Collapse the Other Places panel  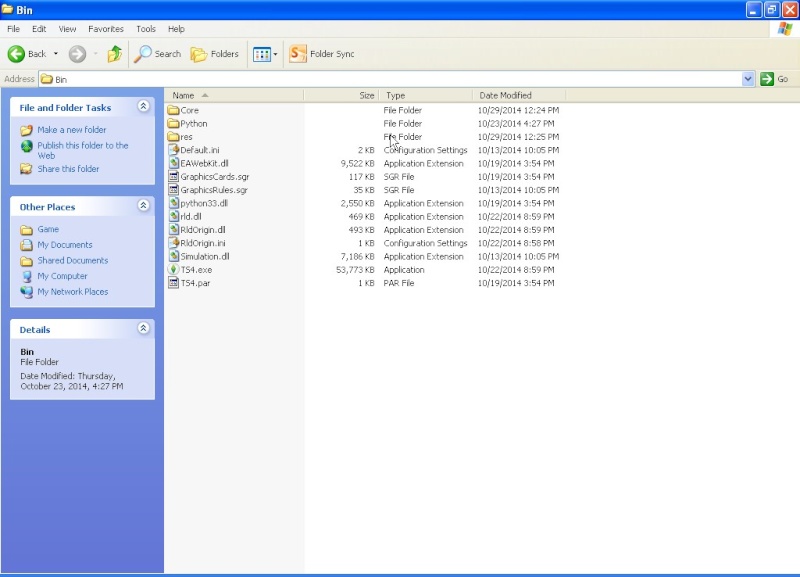[143, 206]
